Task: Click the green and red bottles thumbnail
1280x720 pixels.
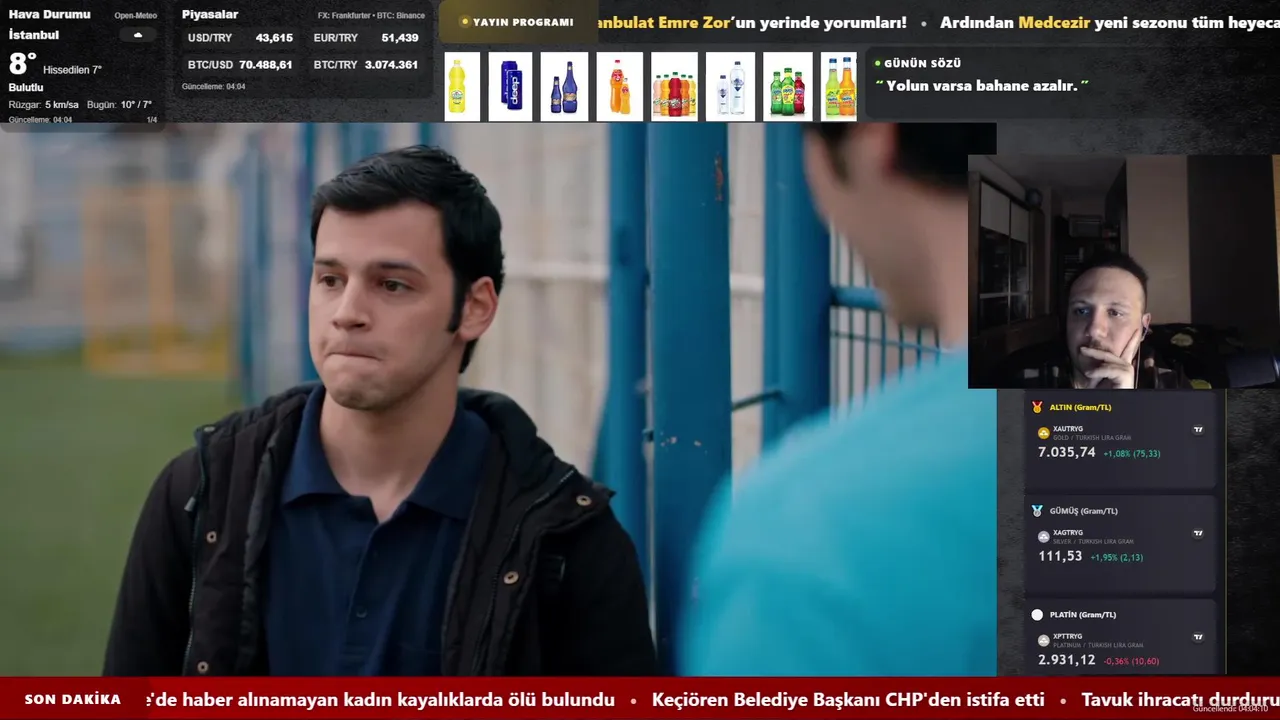Action: 788,87
